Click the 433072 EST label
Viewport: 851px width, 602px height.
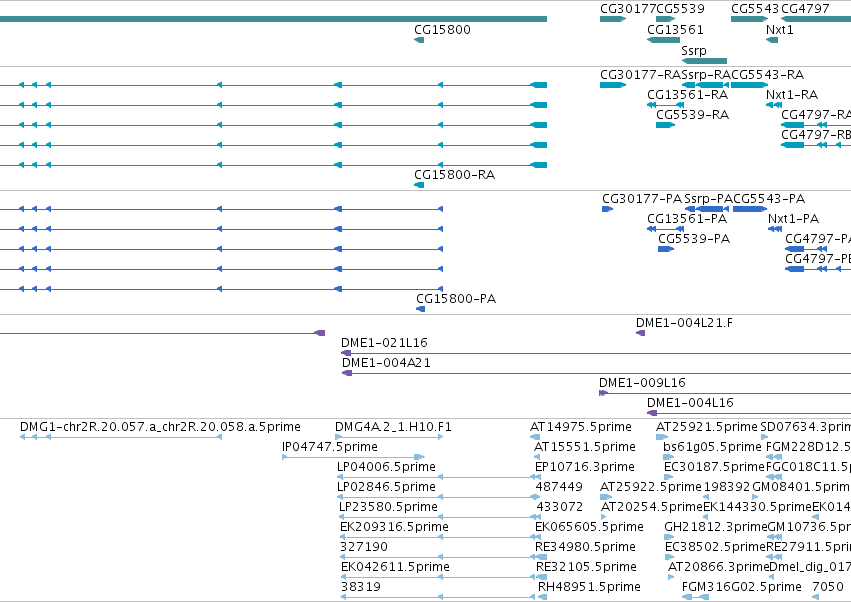[560, 507]
